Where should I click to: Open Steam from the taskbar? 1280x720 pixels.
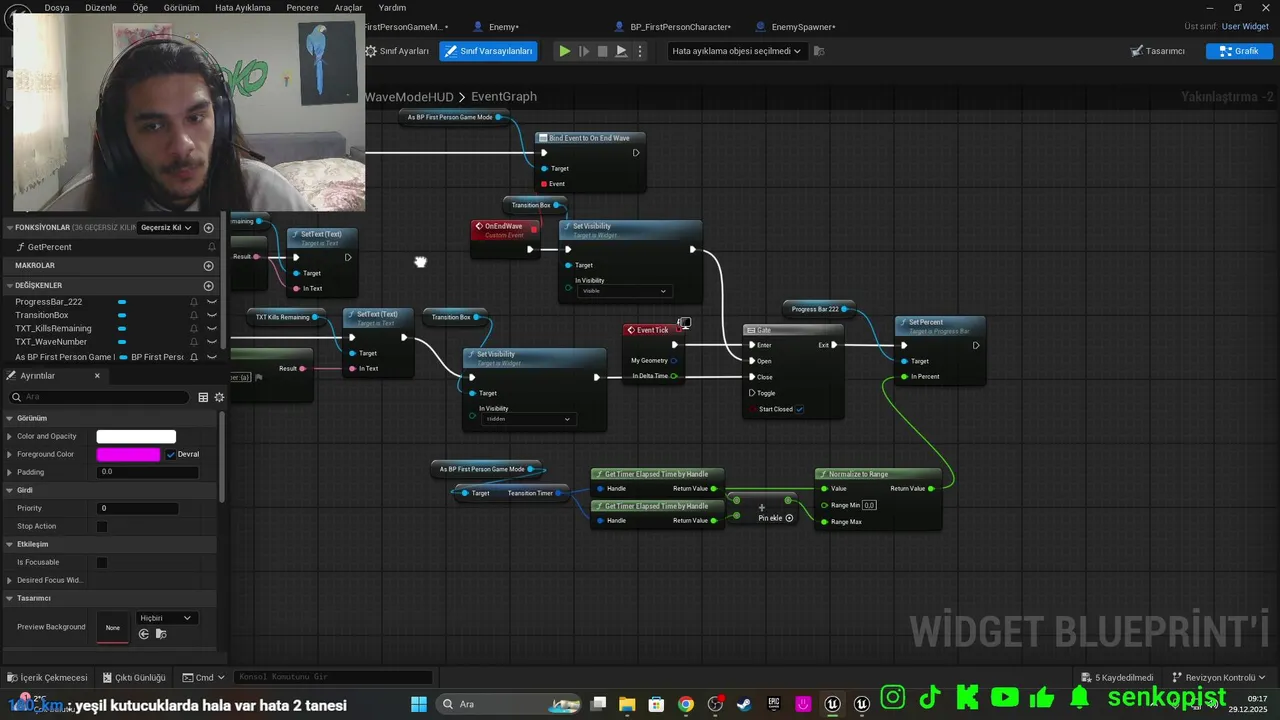coord(744,704)
